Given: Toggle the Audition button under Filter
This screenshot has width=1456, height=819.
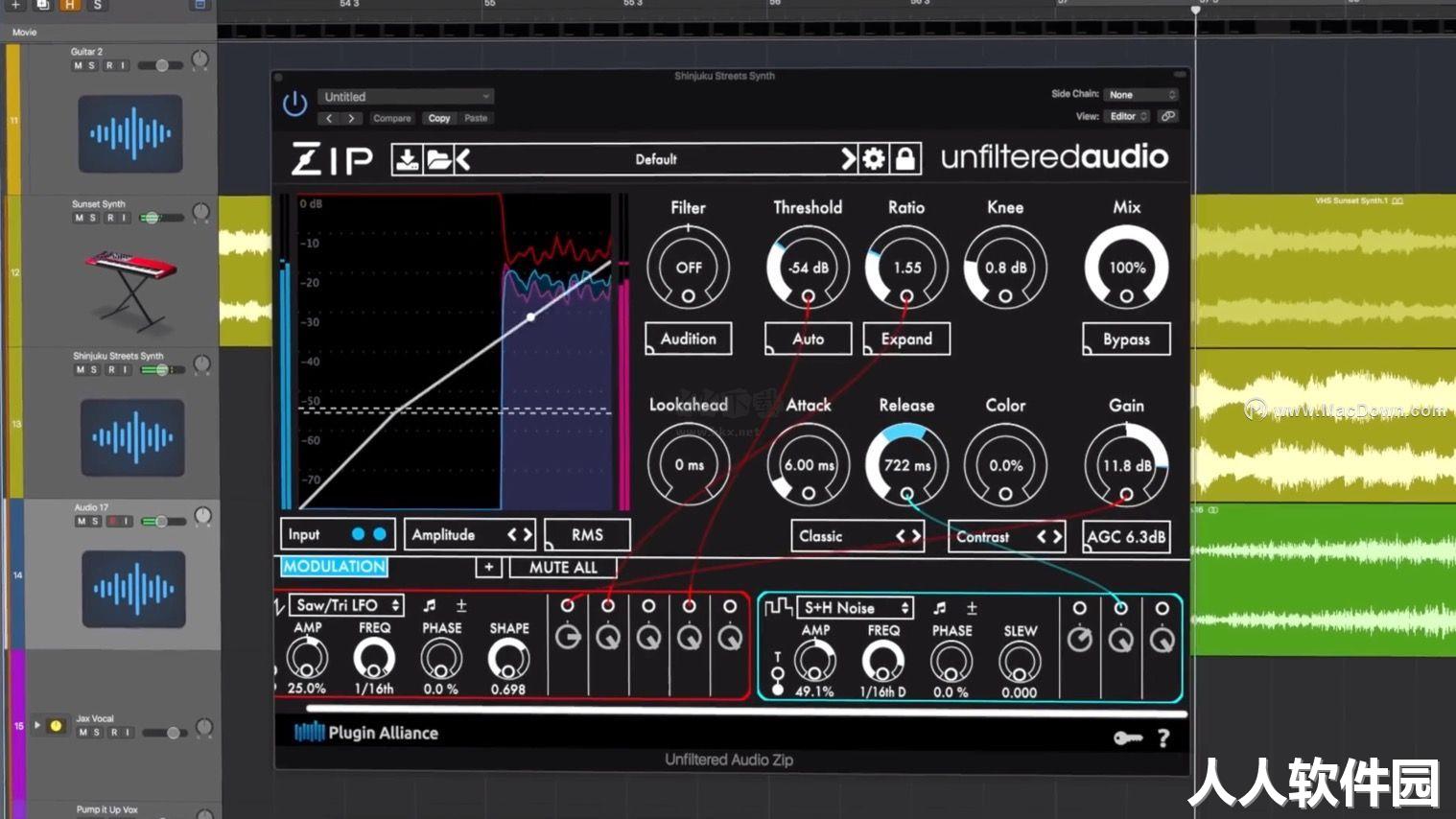Looking at the screenshot, I should (x=688, y=339).
